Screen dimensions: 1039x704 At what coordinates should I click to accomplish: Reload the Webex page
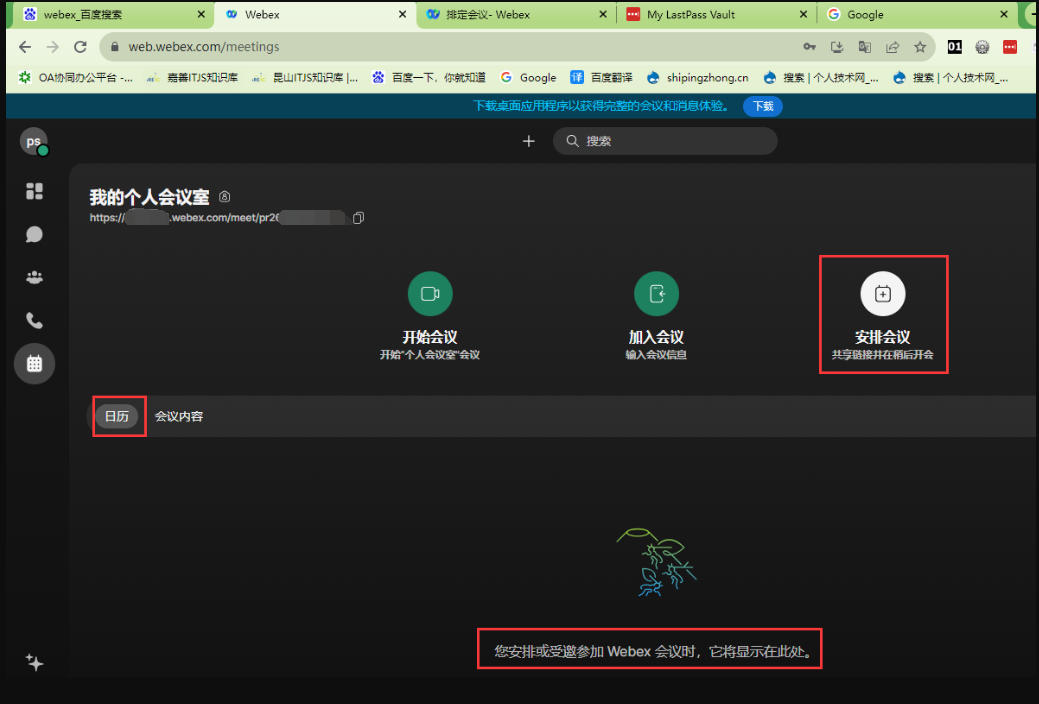click(x=81, y=47)
